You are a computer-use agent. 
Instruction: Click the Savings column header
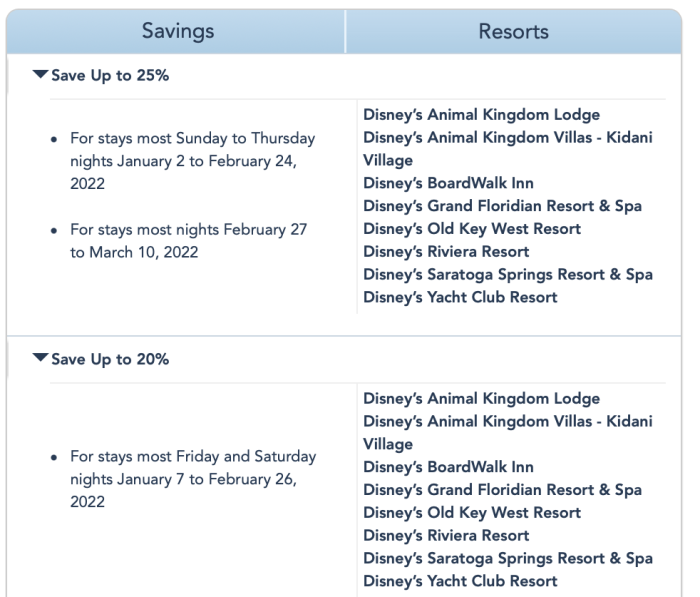(177, 32)
